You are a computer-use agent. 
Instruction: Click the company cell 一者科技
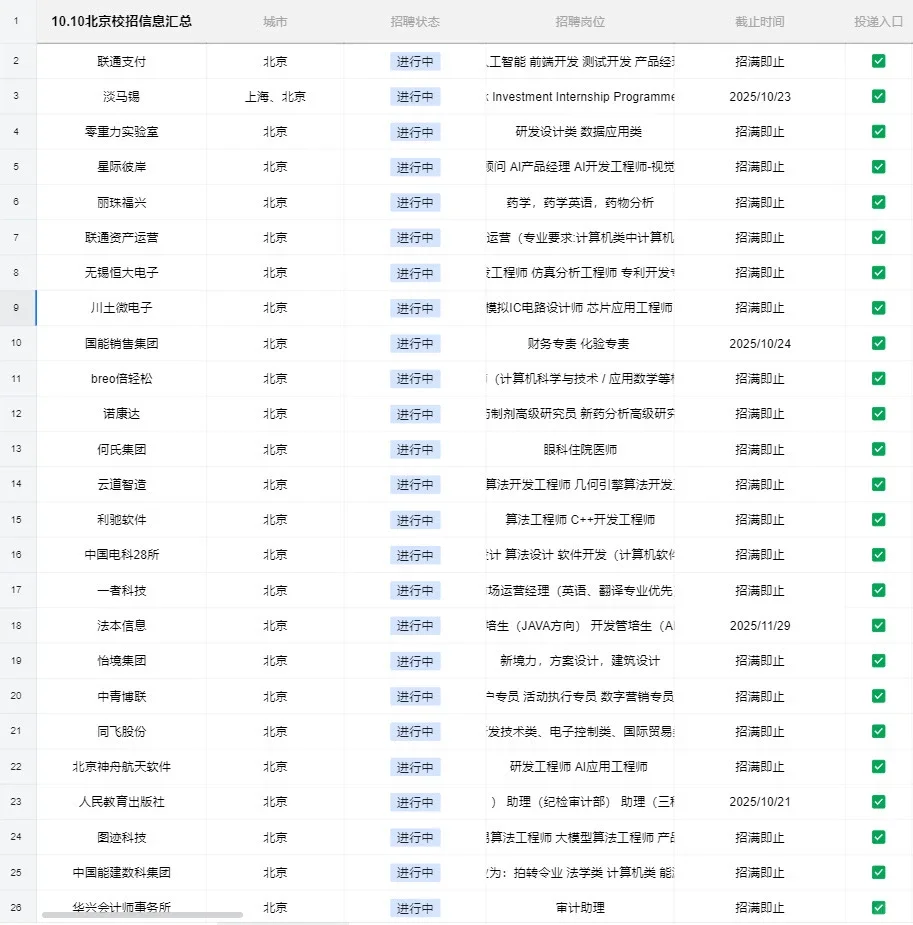[121, 591]
